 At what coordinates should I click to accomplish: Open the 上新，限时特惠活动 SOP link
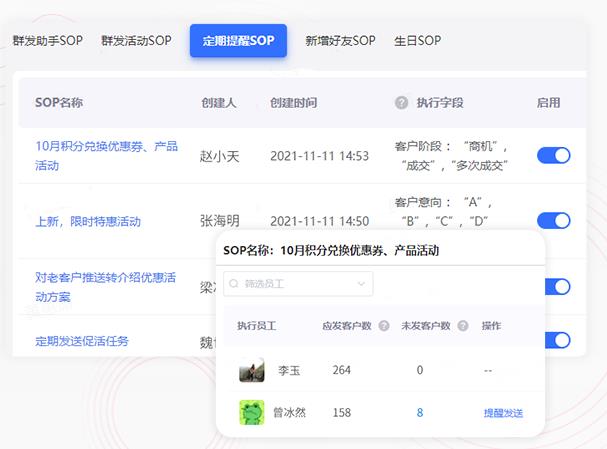point(88,222)
